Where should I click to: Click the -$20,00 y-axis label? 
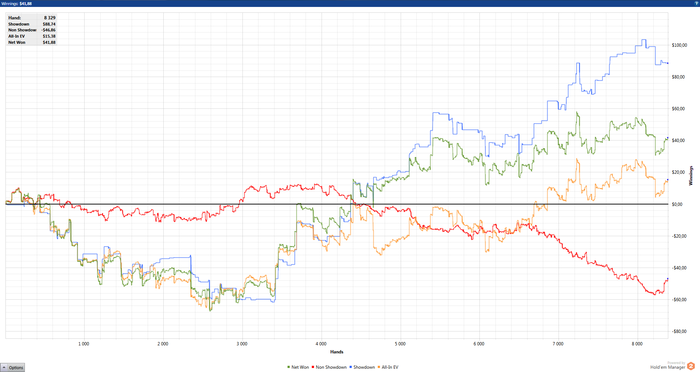coord(679,236)
